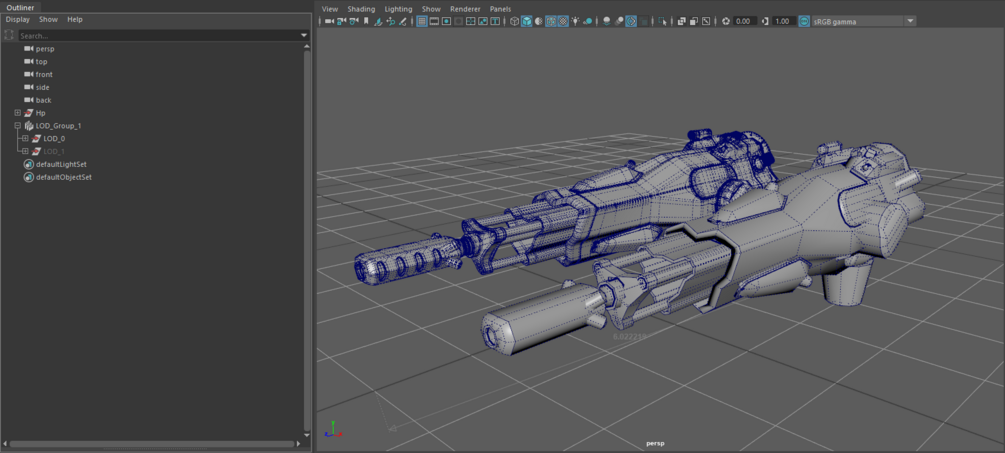Toggle the viewport Grid display button
Screen dimensions: 1005x453
point(422,21)
